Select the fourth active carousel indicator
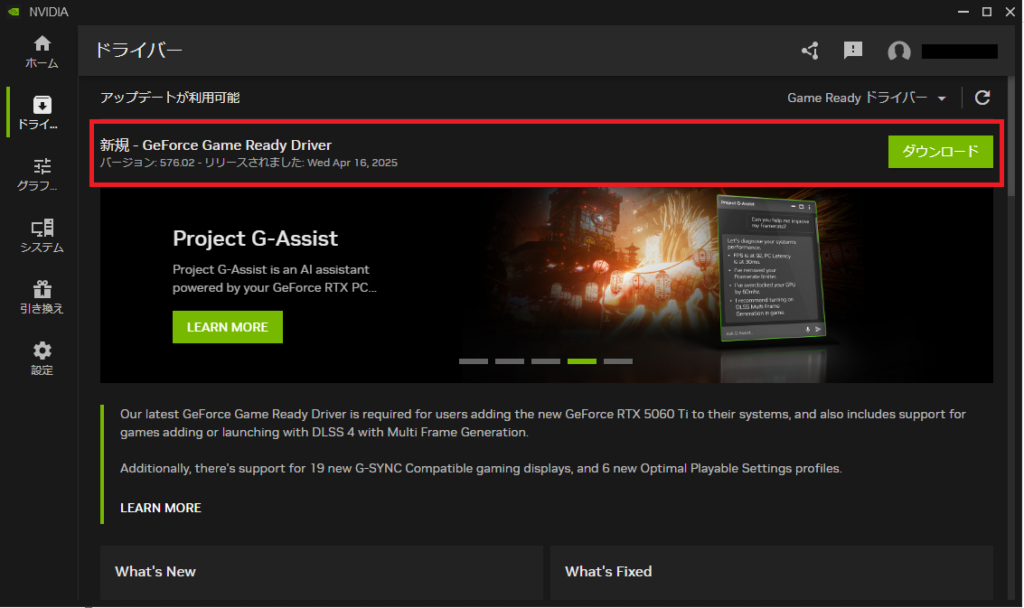Screen dimensions: 1024x608 click(582, 361)
